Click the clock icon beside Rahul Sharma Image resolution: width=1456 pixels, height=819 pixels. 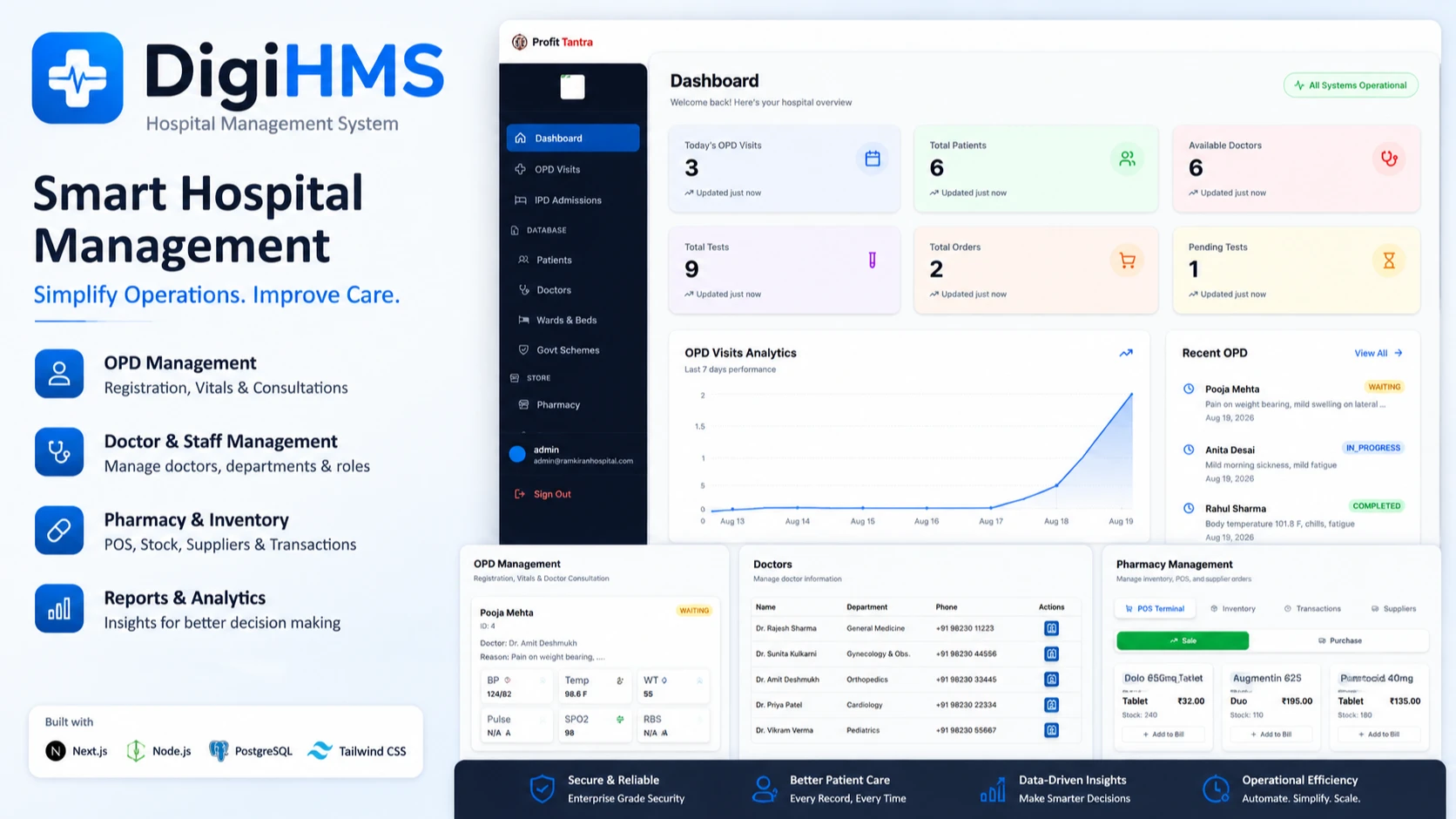[1189, 508]
